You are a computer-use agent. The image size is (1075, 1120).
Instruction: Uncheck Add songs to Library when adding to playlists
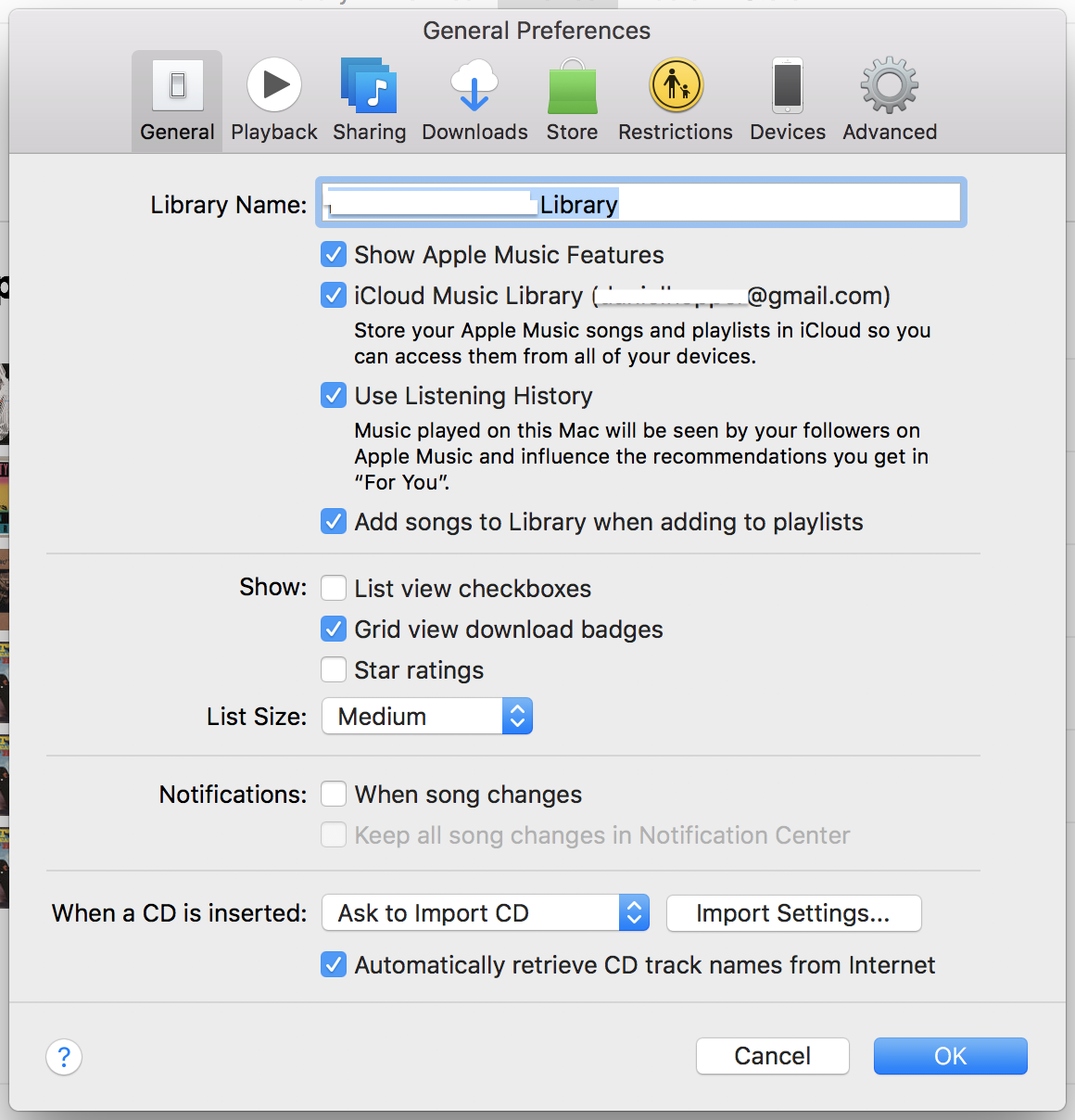click(x=334, y=521)
